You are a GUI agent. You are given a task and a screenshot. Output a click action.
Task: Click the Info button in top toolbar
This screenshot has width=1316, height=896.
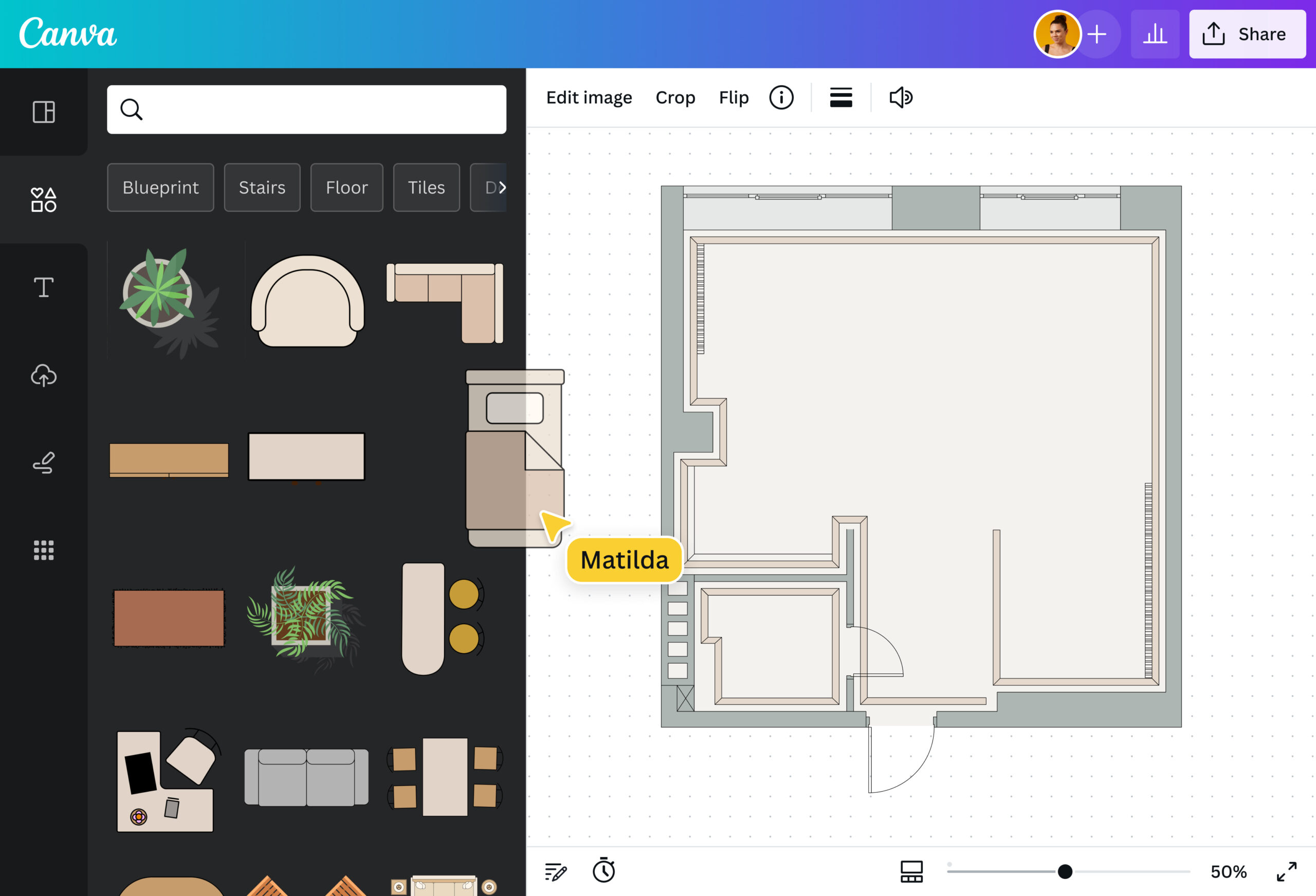tap(781, 97)
